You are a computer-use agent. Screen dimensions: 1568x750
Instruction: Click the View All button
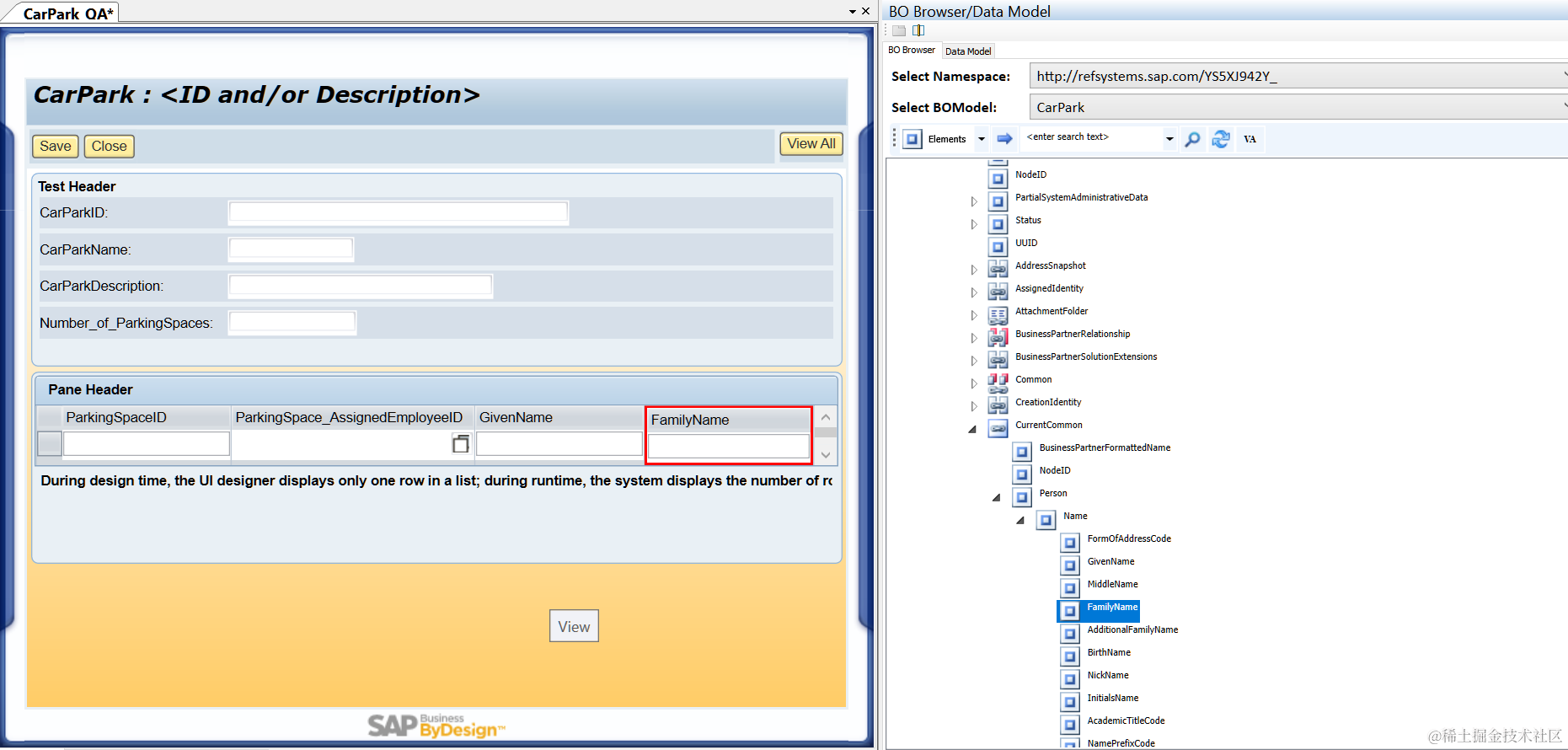pos(811,144)
